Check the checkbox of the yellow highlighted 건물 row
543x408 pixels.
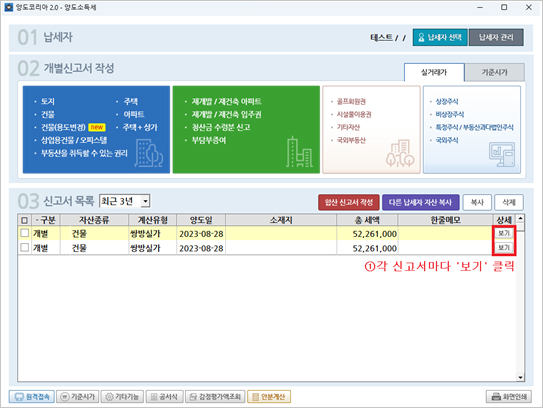pos(24,233)
